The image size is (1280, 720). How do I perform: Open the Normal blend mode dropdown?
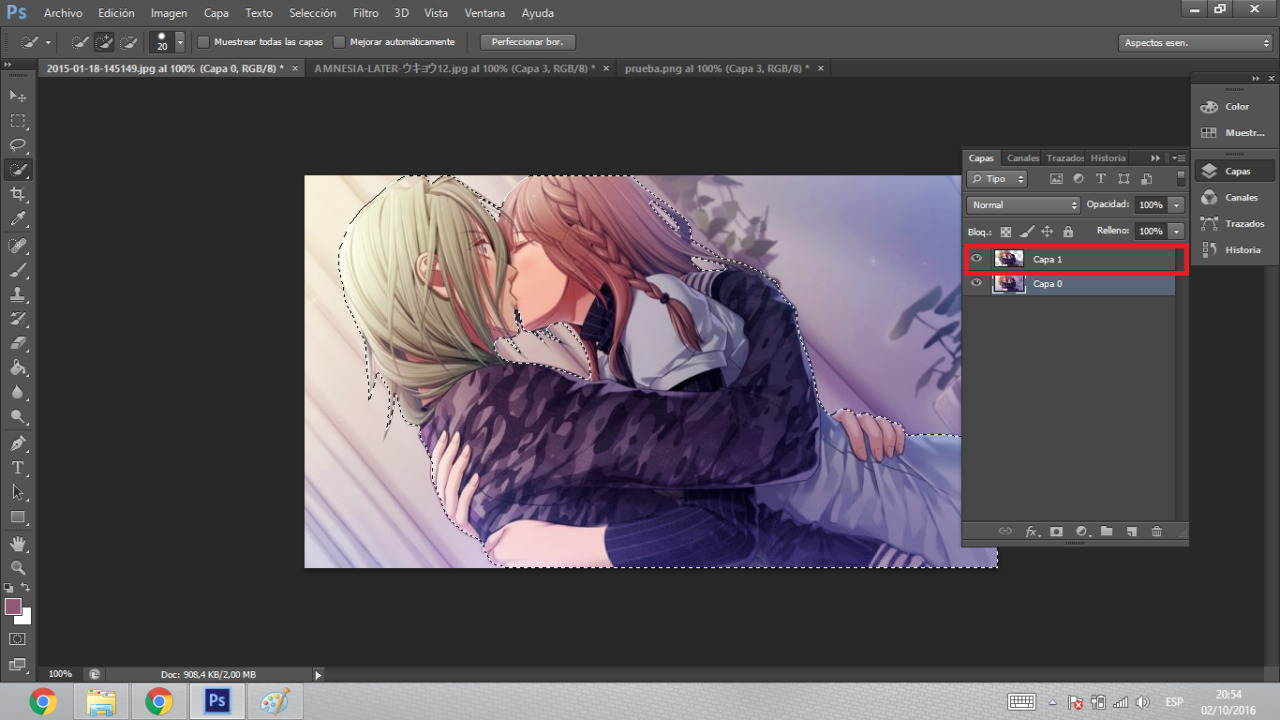(1023, 205)
